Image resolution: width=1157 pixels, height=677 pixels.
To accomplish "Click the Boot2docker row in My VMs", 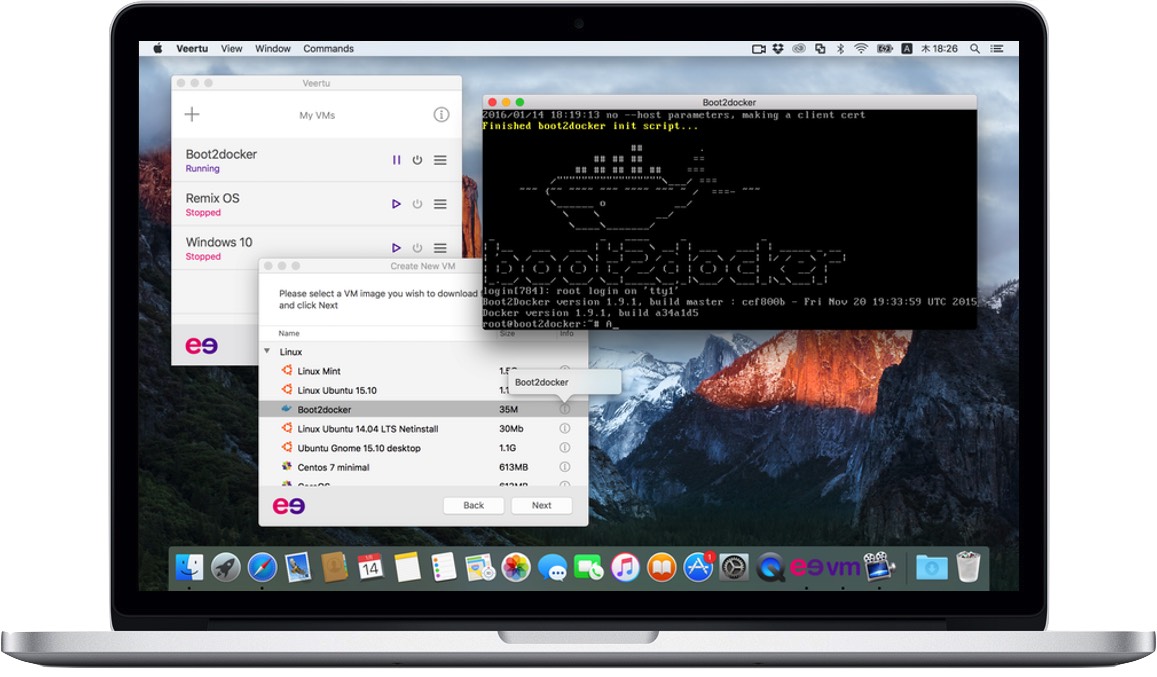I will 317,160.
